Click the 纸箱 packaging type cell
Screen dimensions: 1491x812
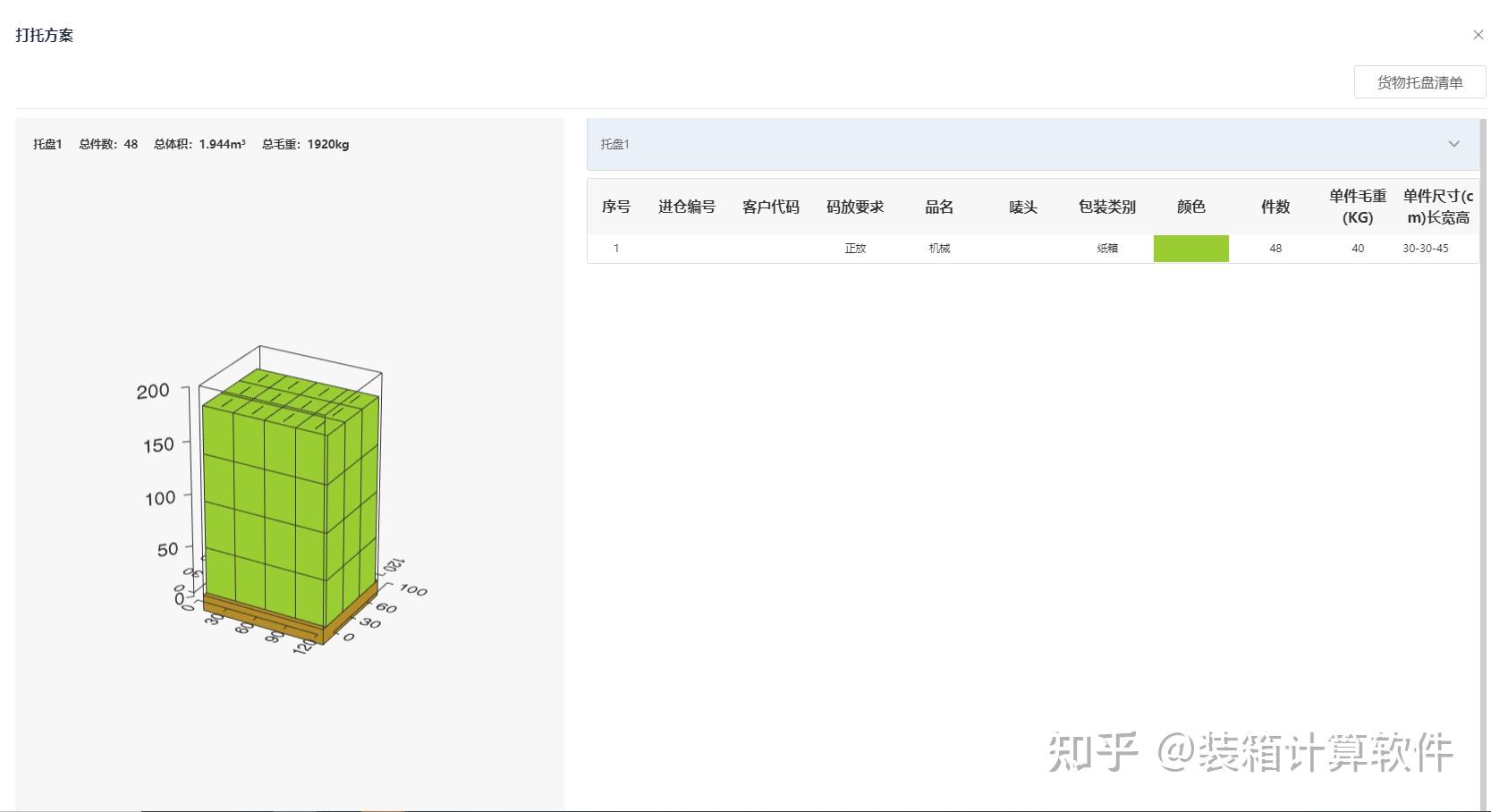(1108, 248)
